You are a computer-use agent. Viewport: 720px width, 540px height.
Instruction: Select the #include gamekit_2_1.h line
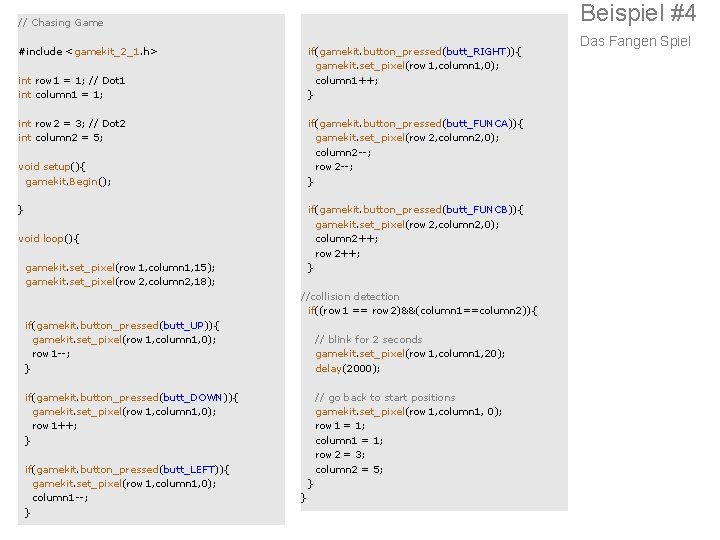(x=88, y=51)
